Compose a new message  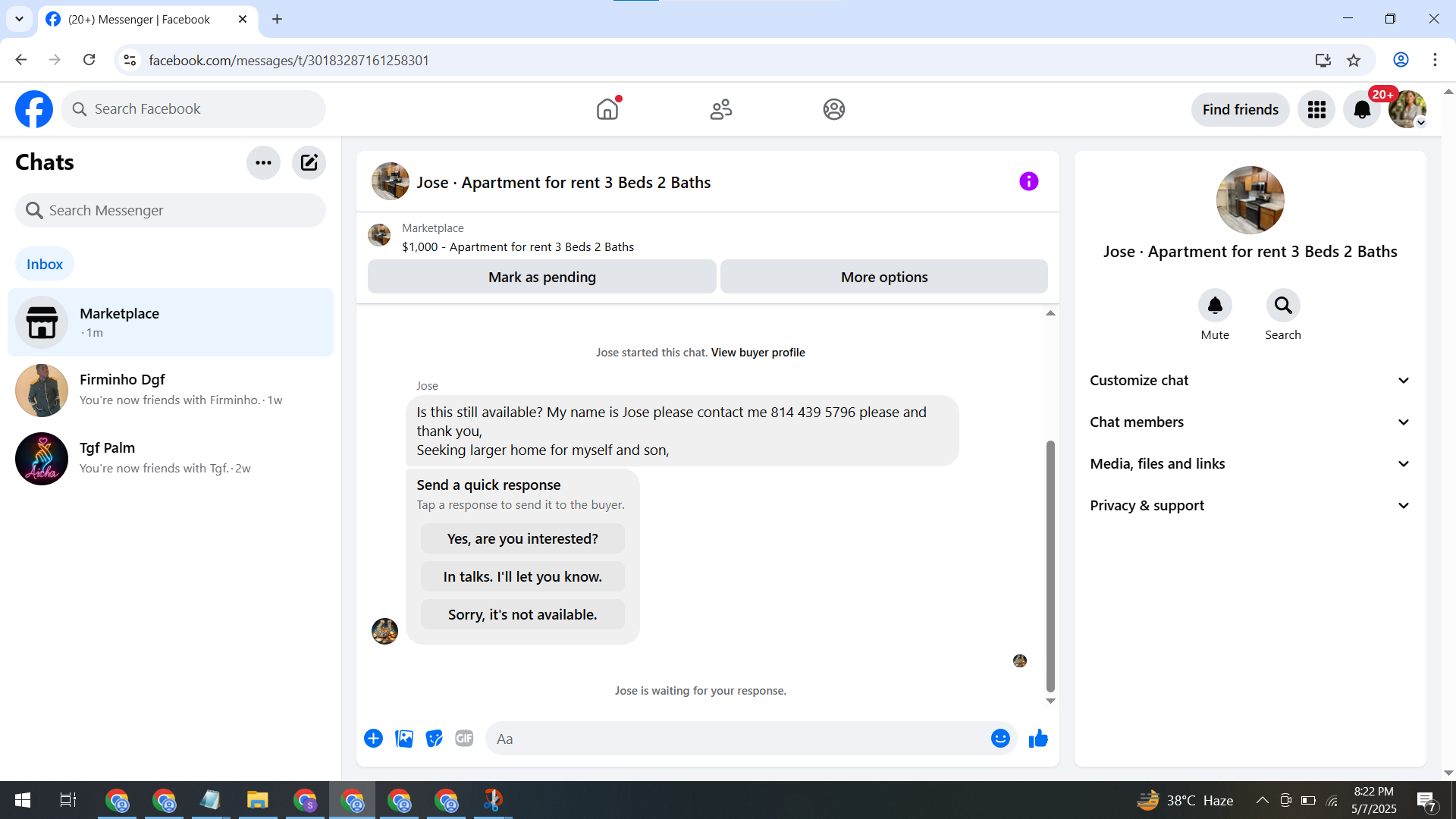point(309,162)
